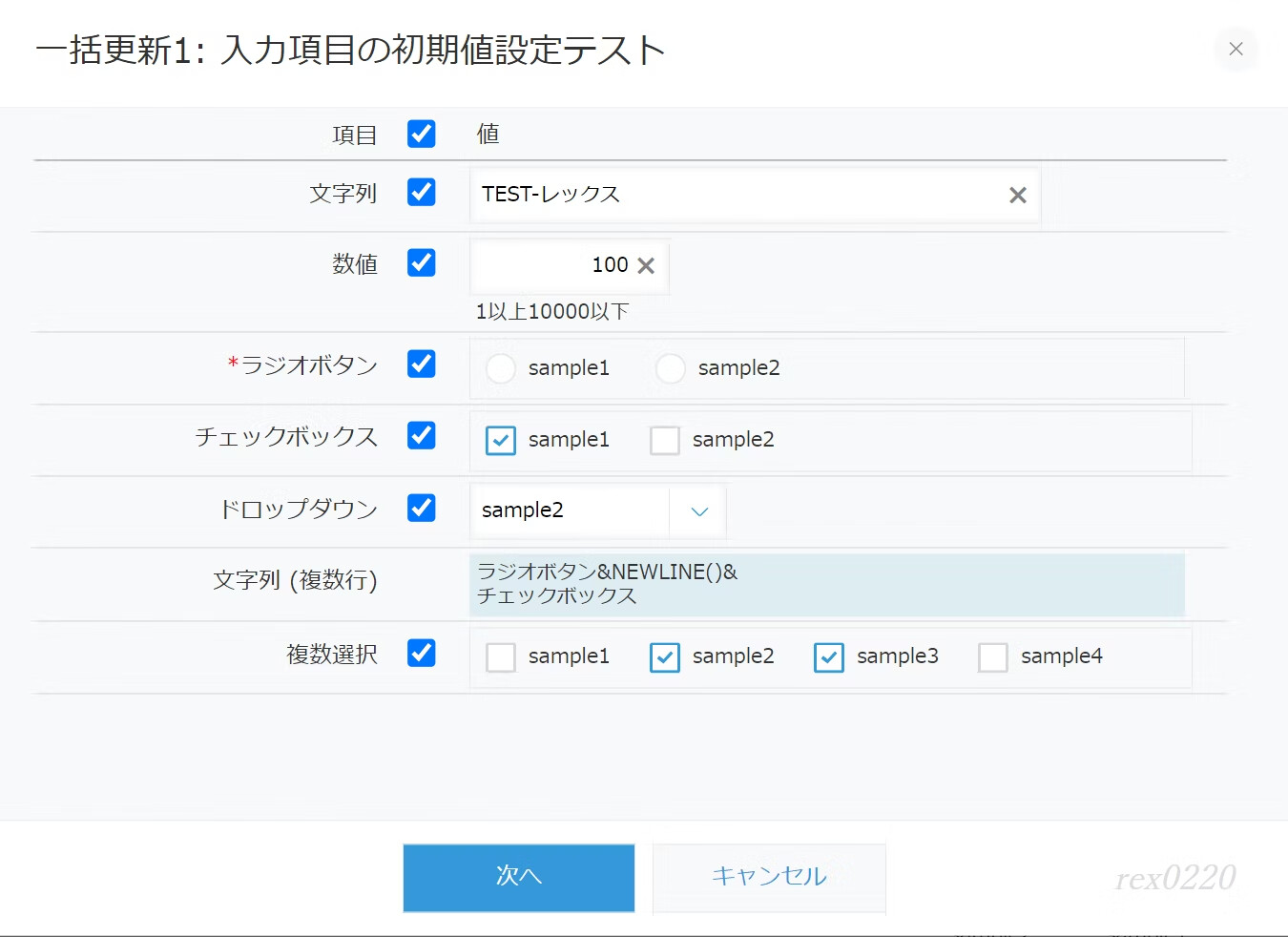This screenshot has height=937, width=1288.
Task: Clear the TEST-レックス text field
Action: pyautogui.click(x=1017, y=196)
